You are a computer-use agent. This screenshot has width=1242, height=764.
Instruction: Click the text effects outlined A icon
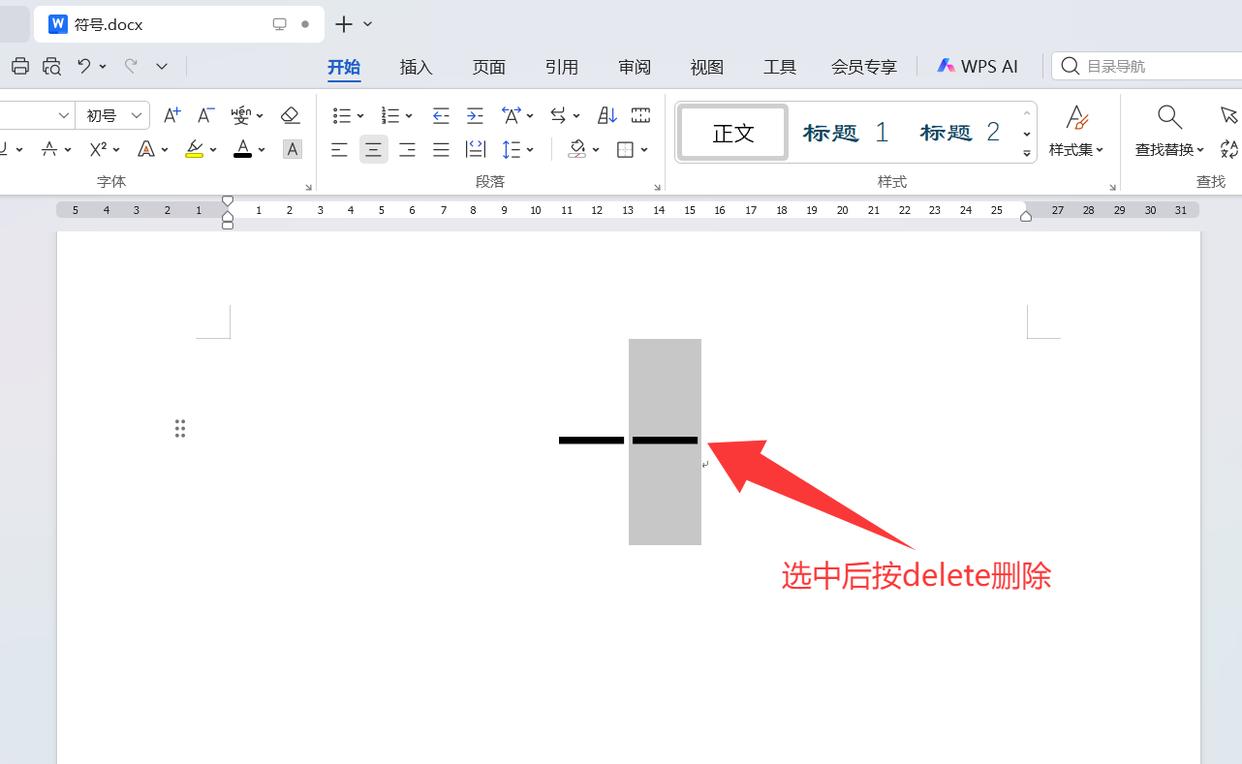tap(146, 150)
